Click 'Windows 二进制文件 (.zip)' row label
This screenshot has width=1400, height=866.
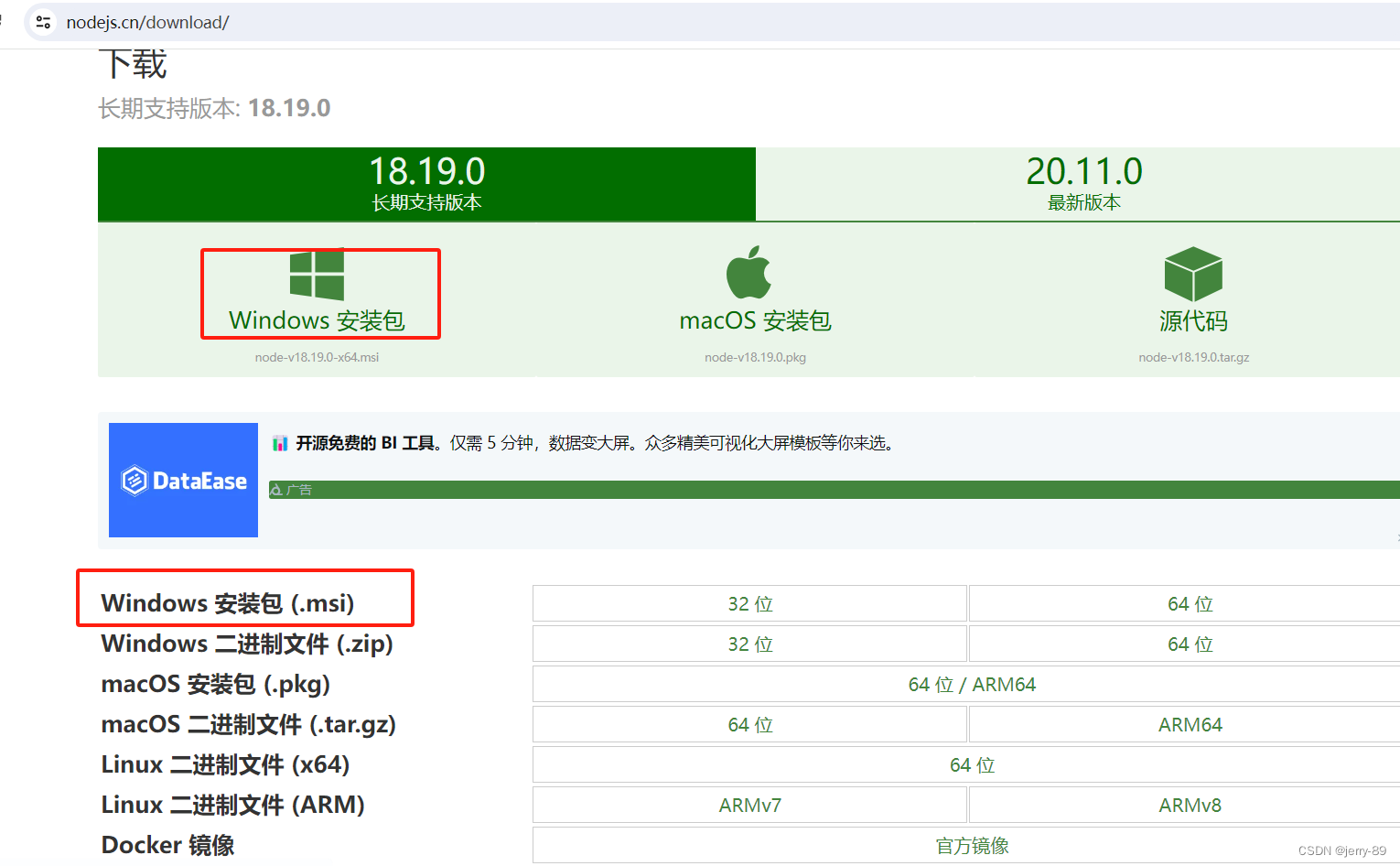tap(247, 644)
